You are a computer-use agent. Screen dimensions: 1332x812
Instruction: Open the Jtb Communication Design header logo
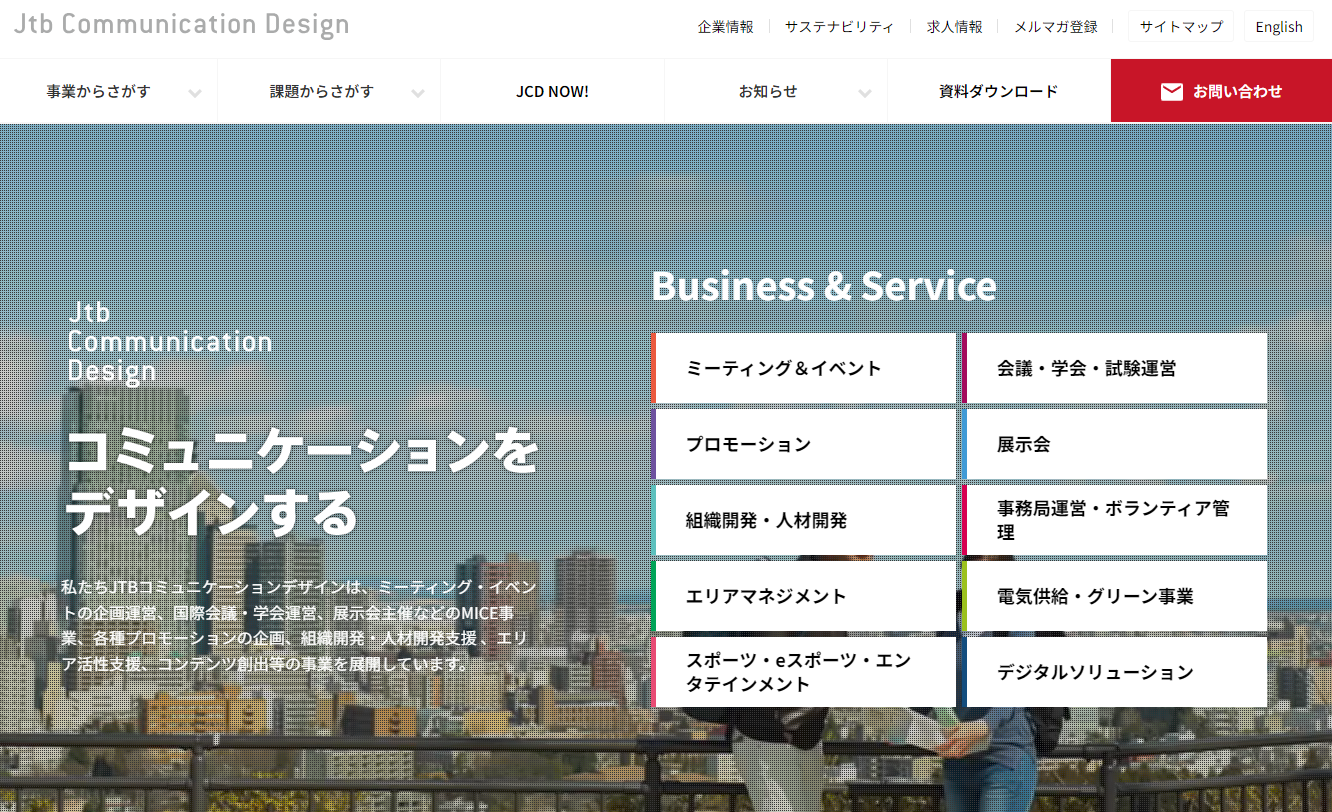click(x=182, y=24)
